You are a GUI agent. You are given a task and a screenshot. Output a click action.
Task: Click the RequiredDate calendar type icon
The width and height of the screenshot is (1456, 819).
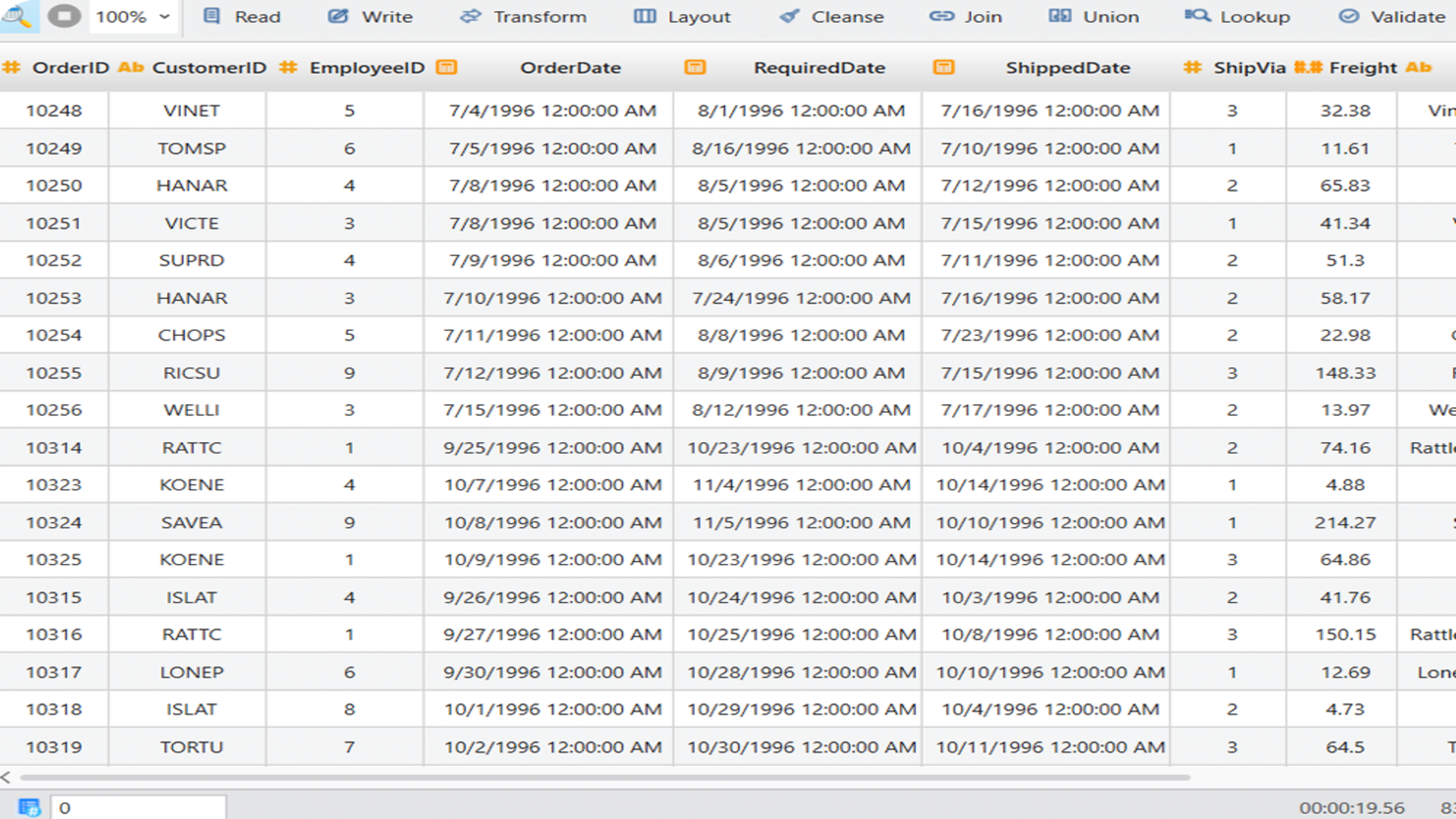pos(695,67)
